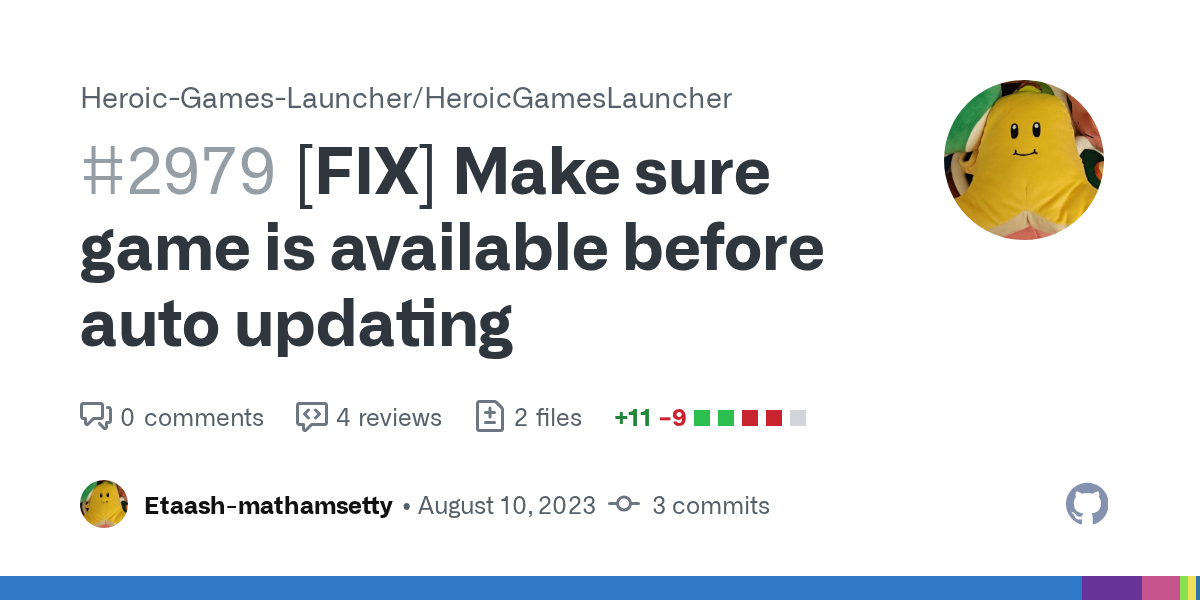The image size is (1200, 600).
Task: Open the 2 files label
Action: point(548,417)
